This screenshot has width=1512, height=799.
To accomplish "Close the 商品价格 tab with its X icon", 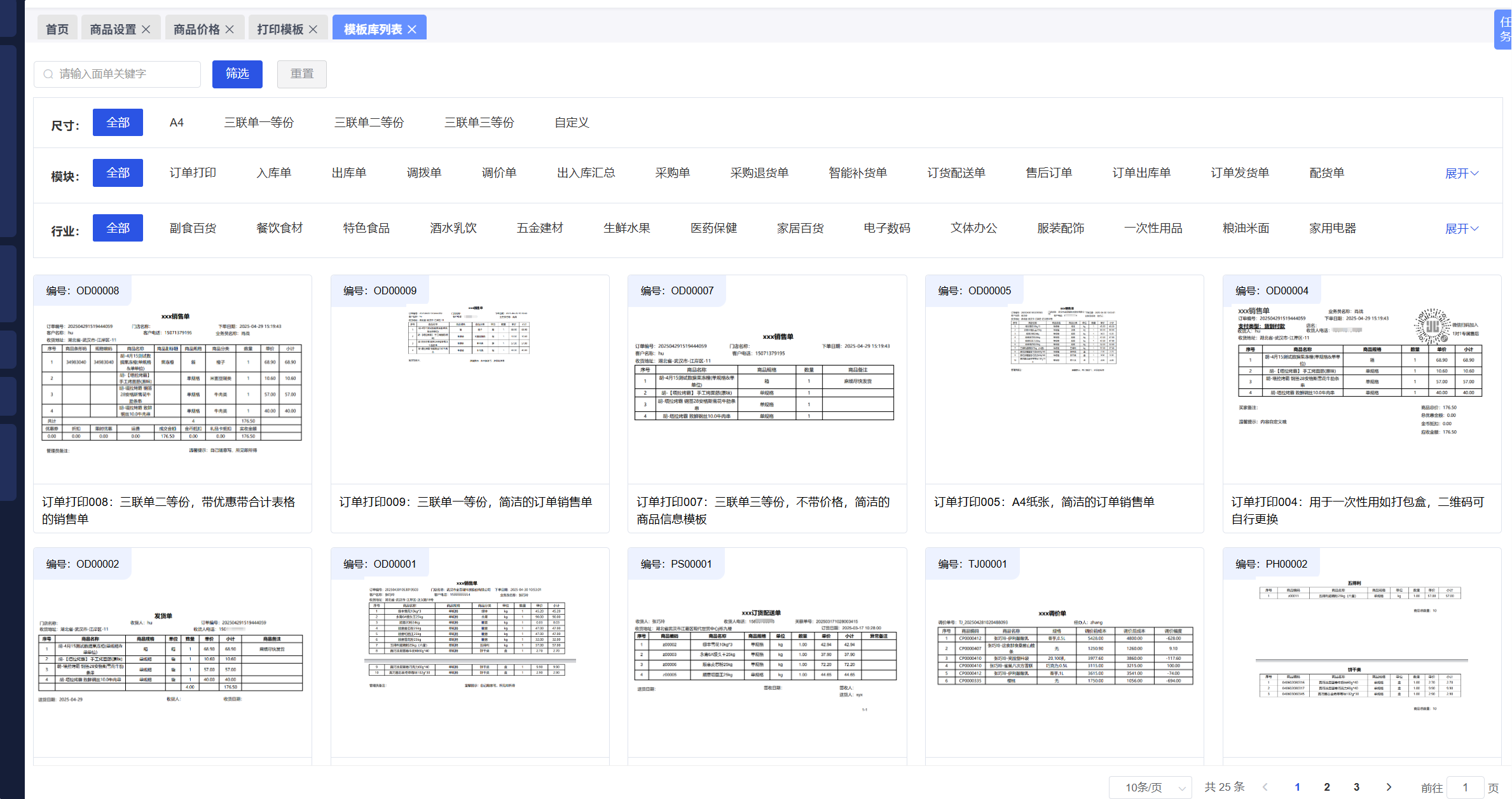I will [x=230, y=29].
